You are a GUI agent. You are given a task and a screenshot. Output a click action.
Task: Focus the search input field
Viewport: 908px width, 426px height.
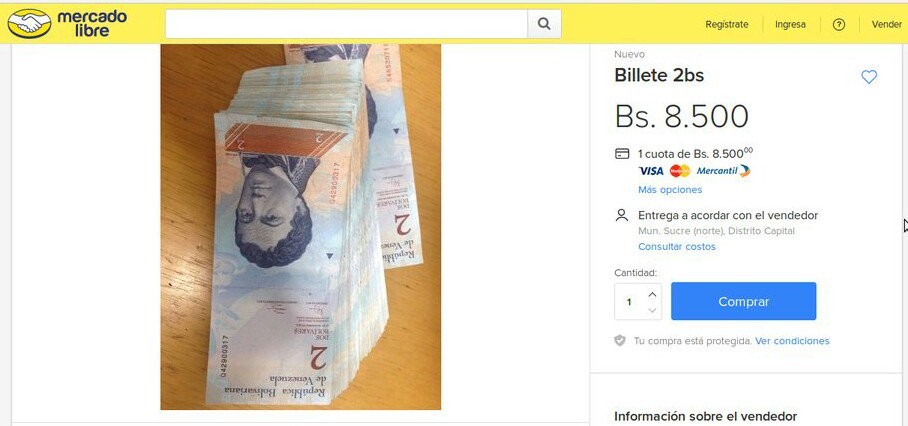[346, 24]
